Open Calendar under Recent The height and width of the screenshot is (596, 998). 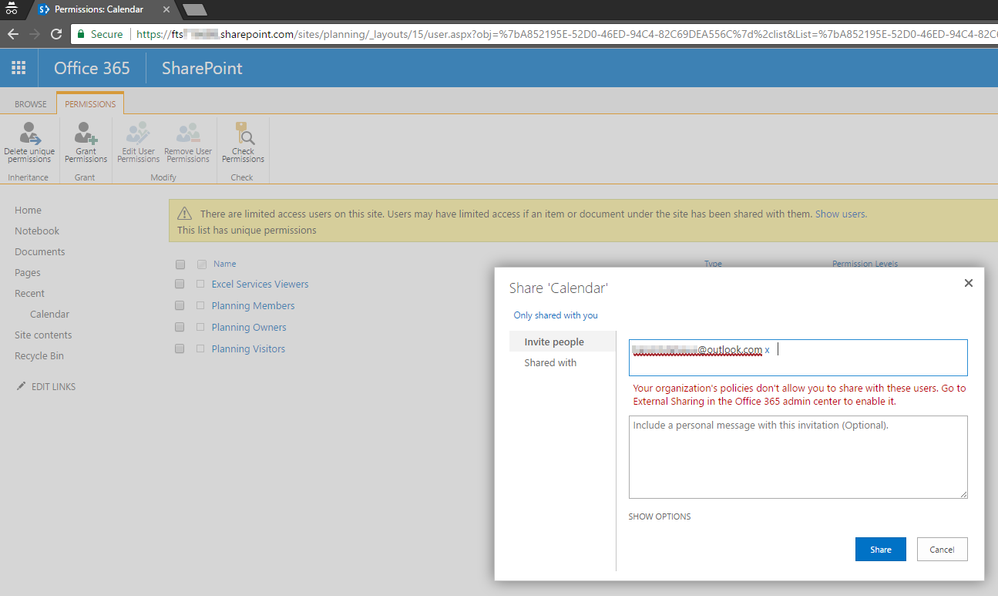50,314
